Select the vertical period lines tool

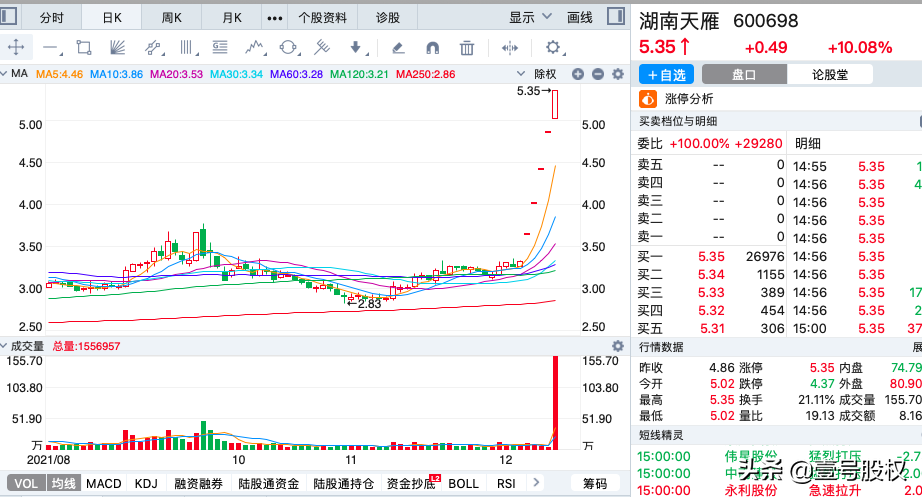[x=187, y=48]
